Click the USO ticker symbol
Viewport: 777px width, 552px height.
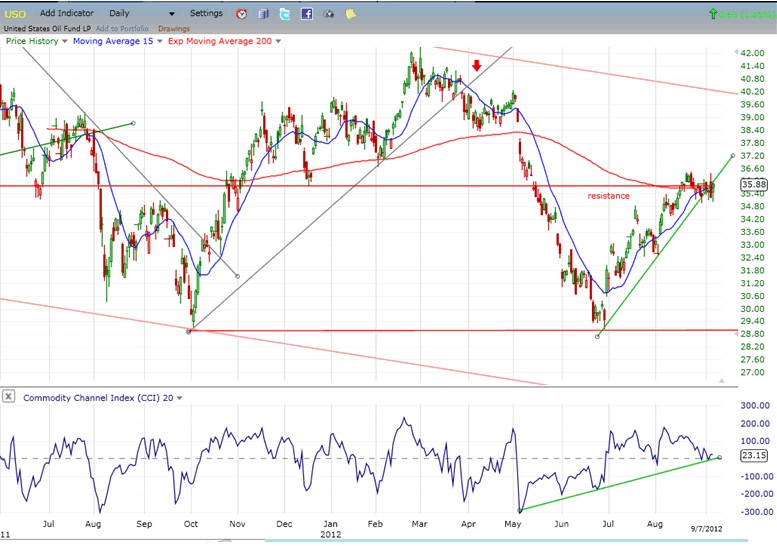pyautogui.click(x=15, y=14)
